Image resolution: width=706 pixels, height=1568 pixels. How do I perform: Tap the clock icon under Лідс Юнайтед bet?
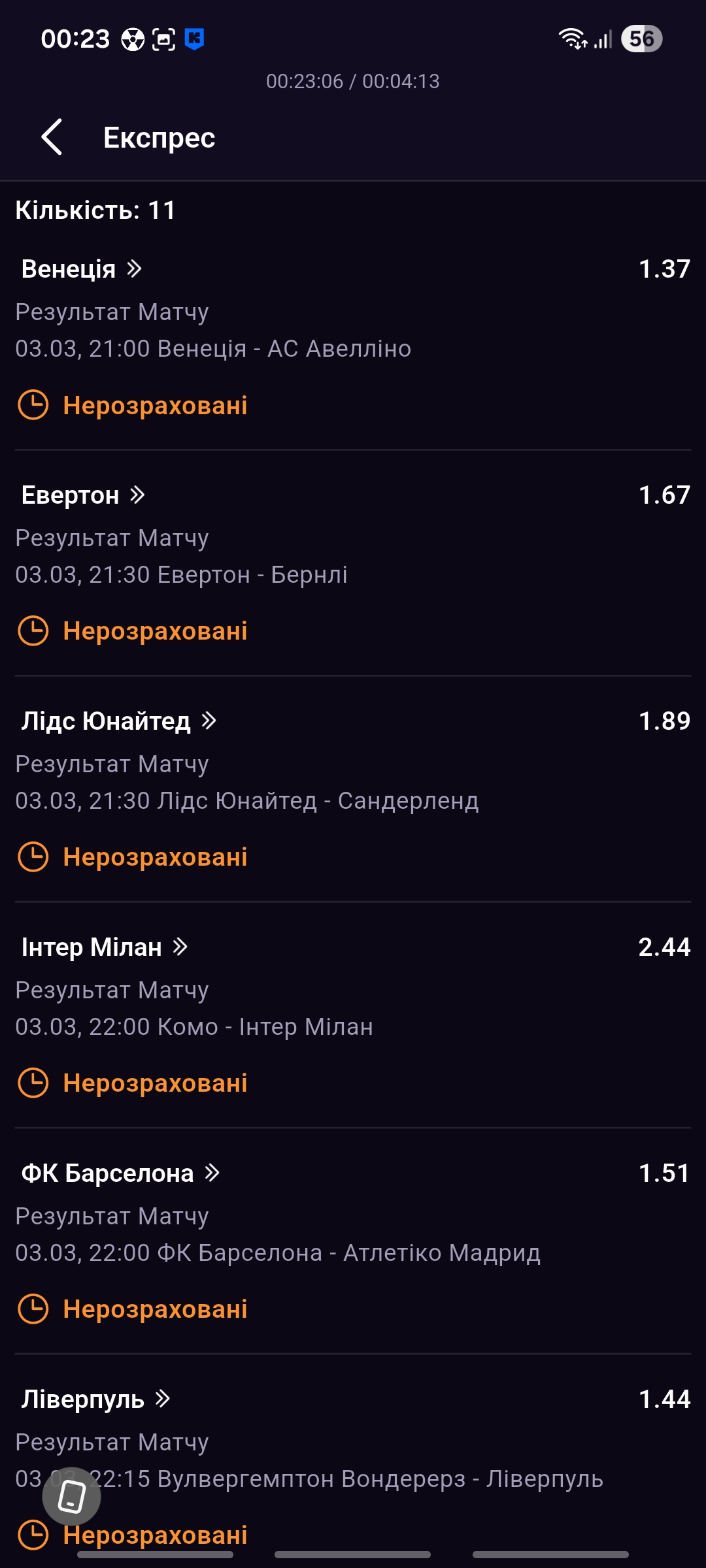coord(33,857)
